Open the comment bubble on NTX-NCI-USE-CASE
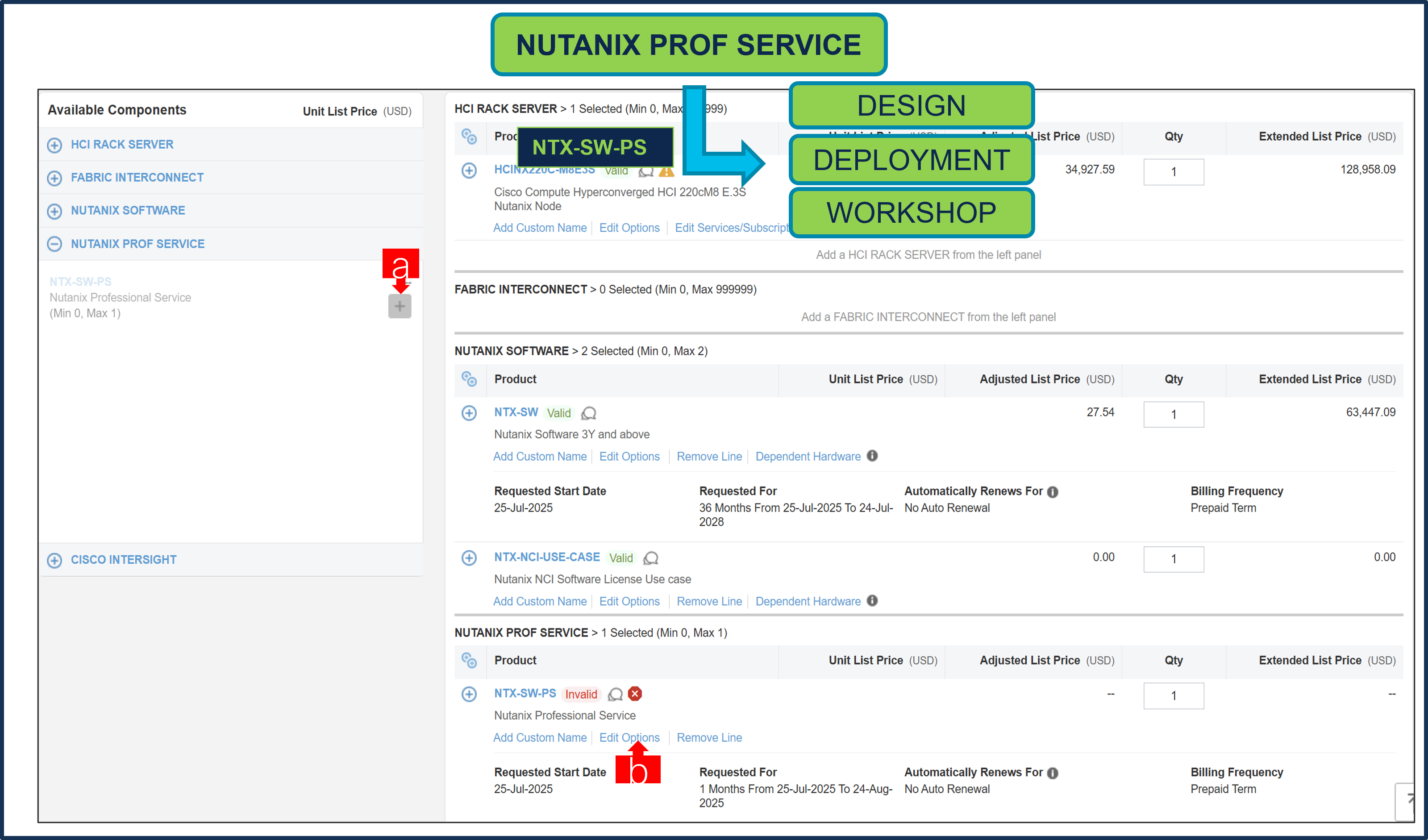Screen dimensions: 1428x840 pyautogui.click(x=650, y=558)
